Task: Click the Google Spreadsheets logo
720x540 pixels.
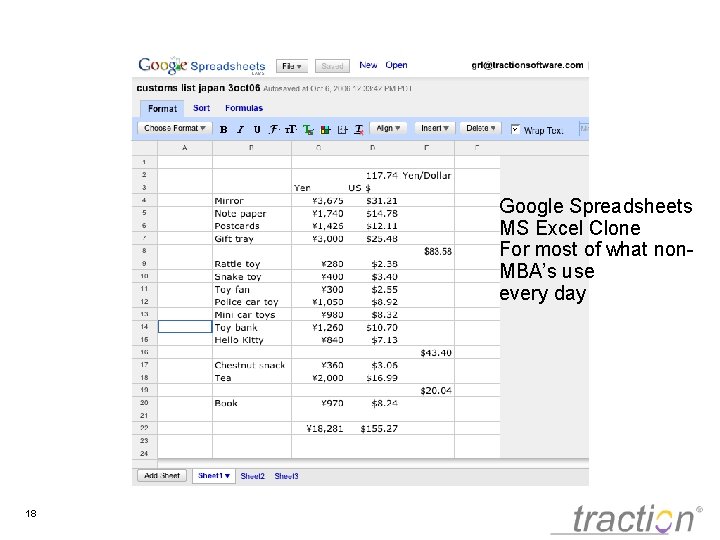Action: 202,66
